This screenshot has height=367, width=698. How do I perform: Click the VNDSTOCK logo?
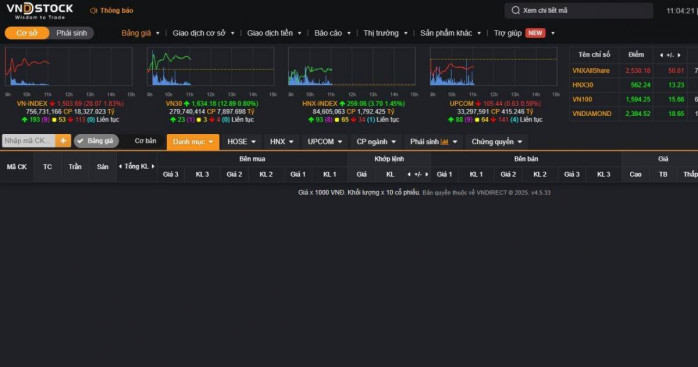click(40, 11)
